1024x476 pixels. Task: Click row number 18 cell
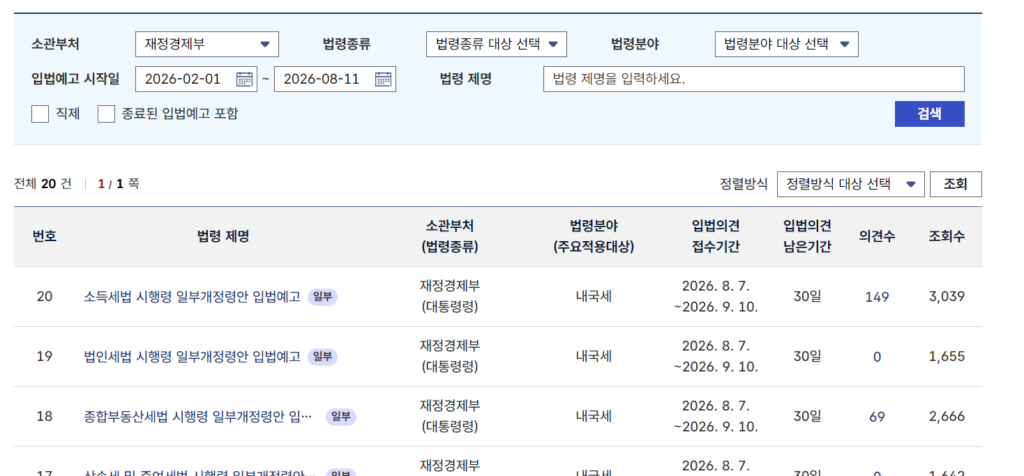44,417
